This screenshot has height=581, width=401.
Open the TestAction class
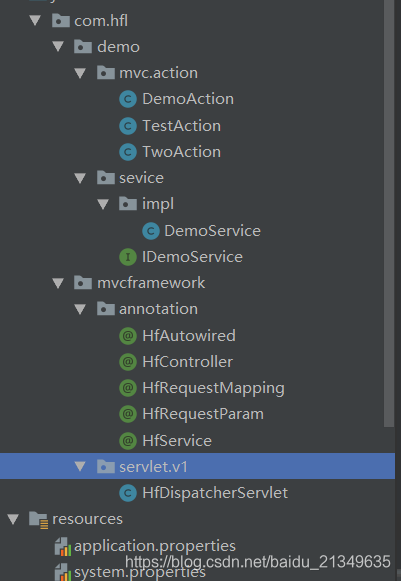click(182, 126)
